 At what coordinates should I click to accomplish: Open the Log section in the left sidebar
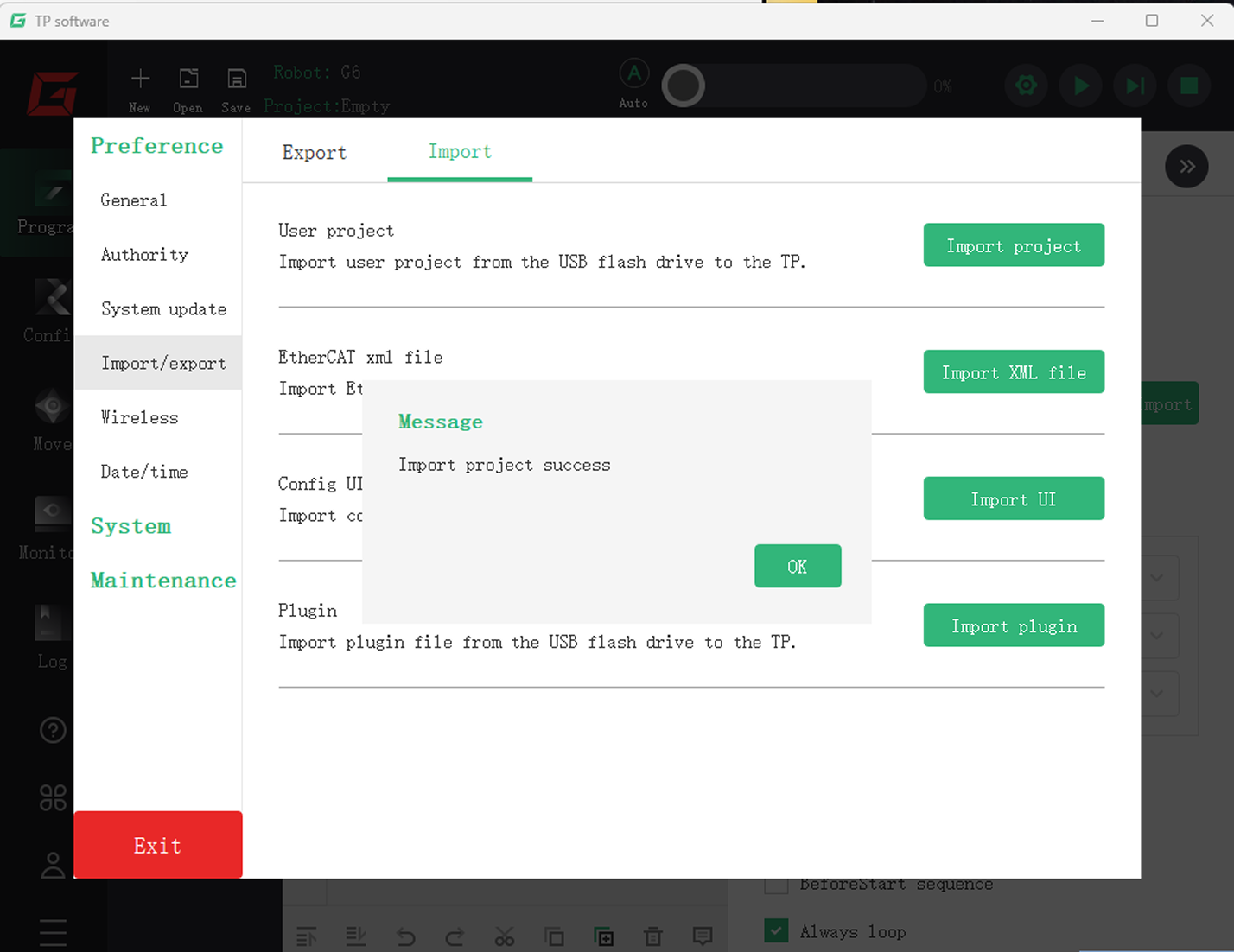click(x=52, y=637)
